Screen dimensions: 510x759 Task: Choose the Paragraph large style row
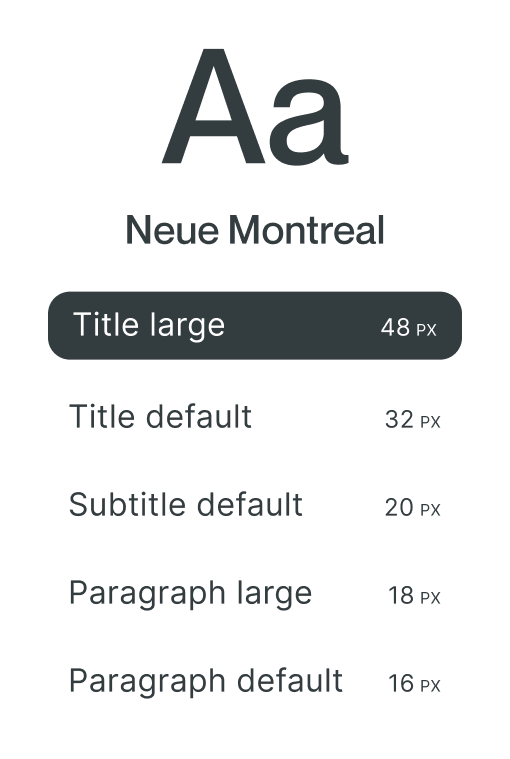coord(255,593)
